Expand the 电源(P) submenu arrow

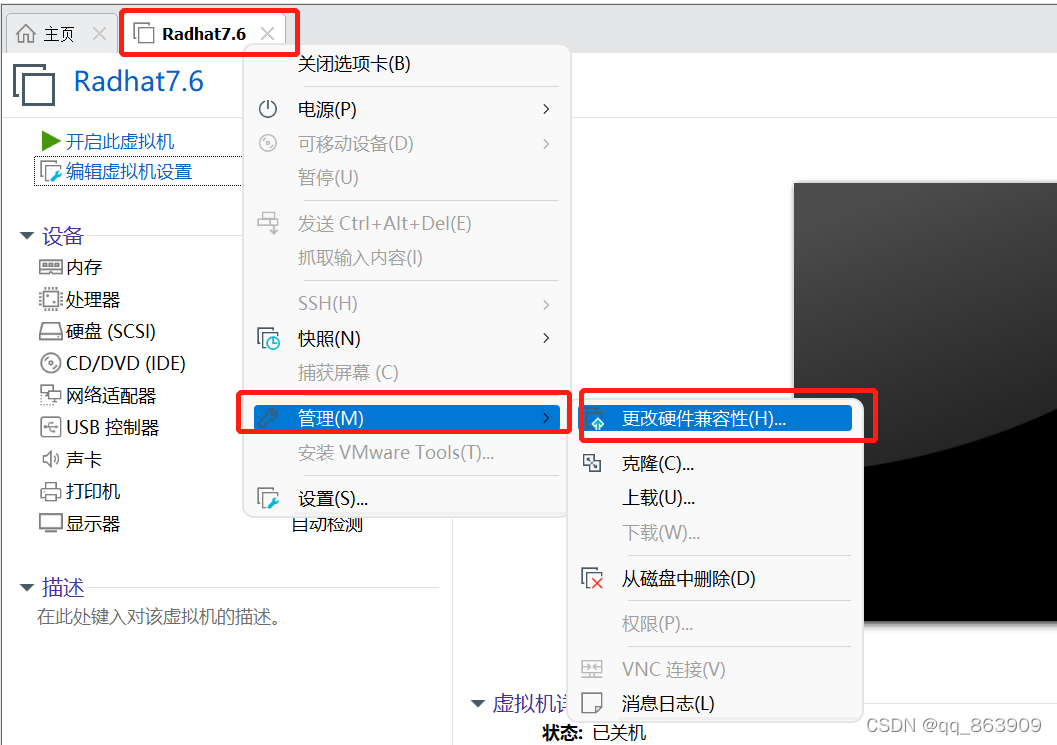546,109
